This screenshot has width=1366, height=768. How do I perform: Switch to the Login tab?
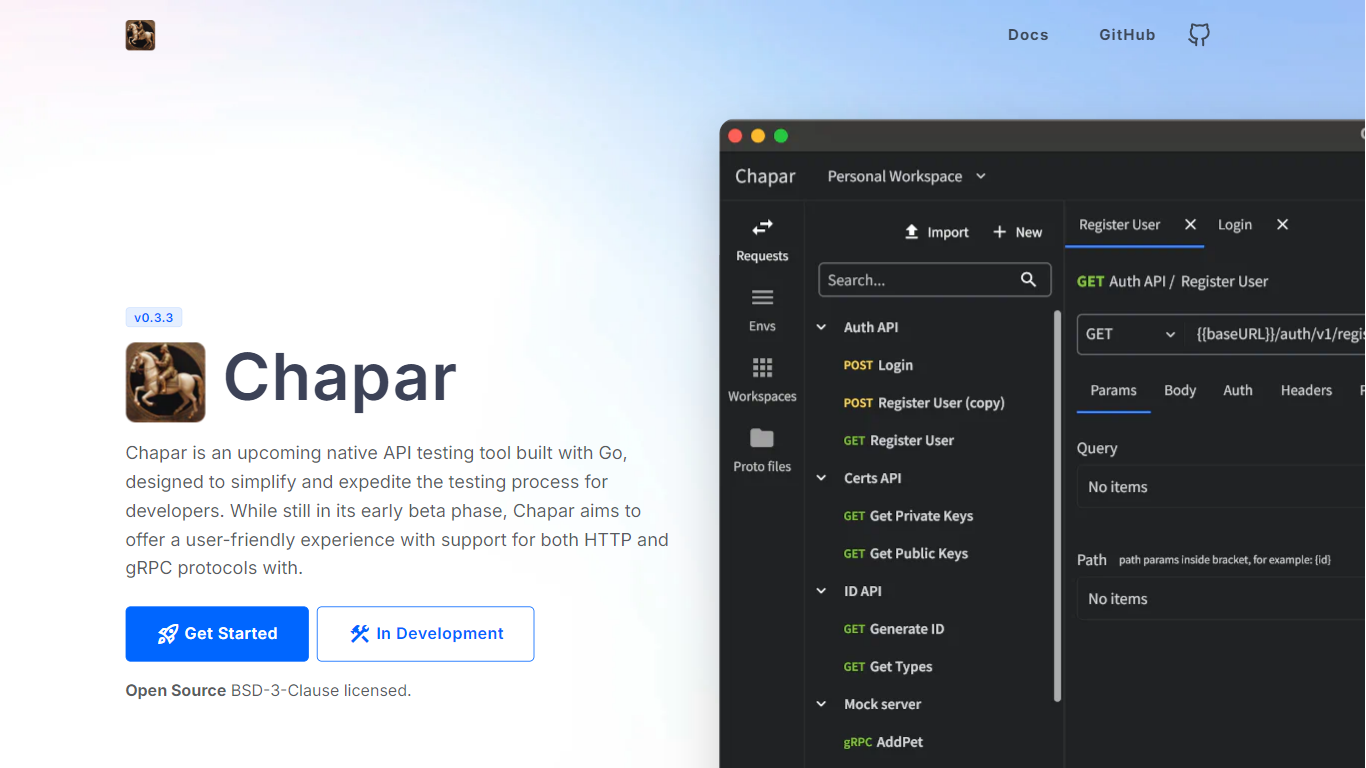pos(1235,225)
